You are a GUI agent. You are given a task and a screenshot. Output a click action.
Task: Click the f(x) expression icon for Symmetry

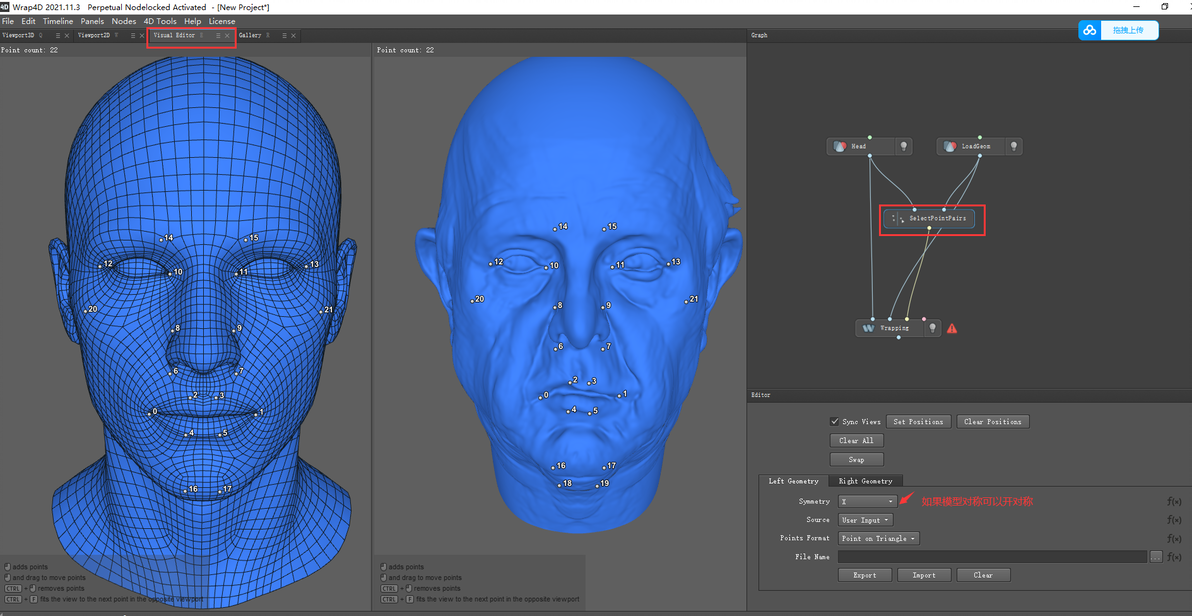tap(1174, 502)
